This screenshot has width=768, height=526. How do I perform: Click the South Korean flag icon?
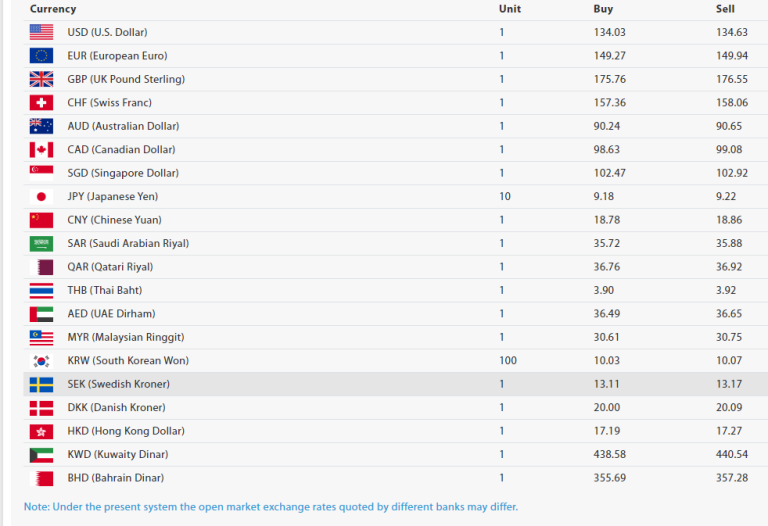(x=41, y=361)
